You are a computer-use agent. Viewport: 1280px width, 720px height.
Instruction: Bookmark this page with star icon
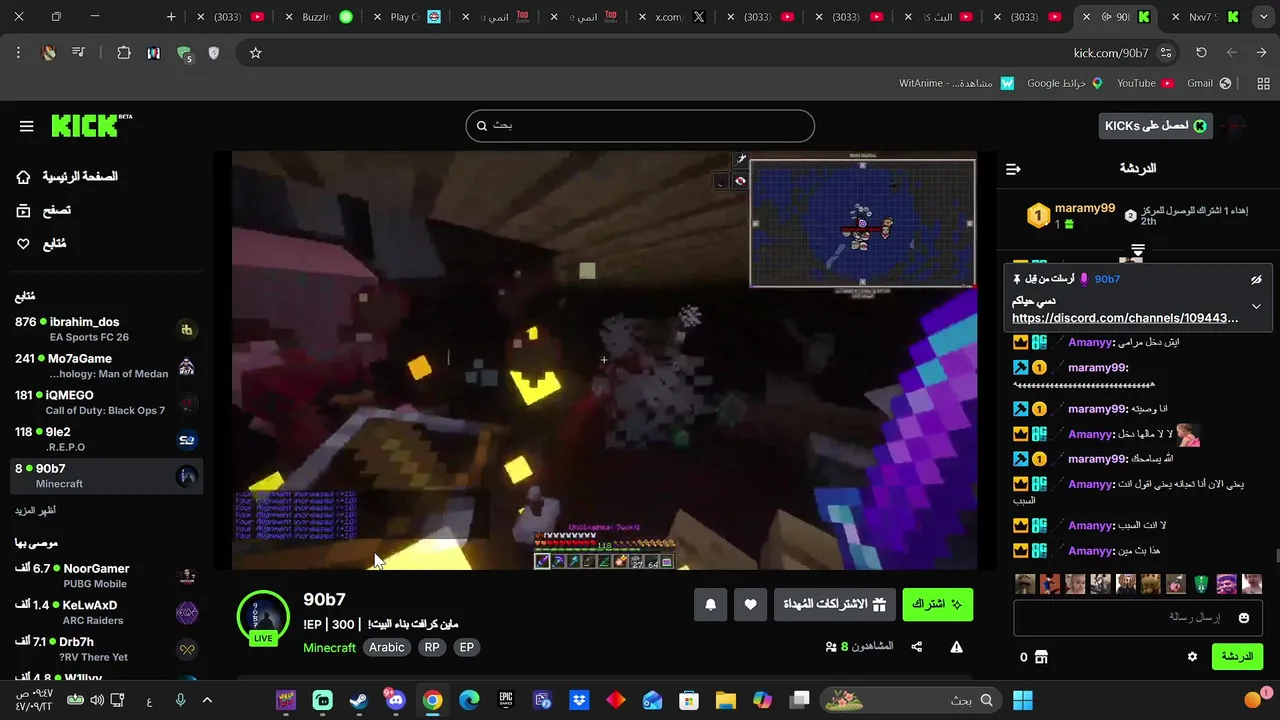pyautogui.click(x=256, y=53)
